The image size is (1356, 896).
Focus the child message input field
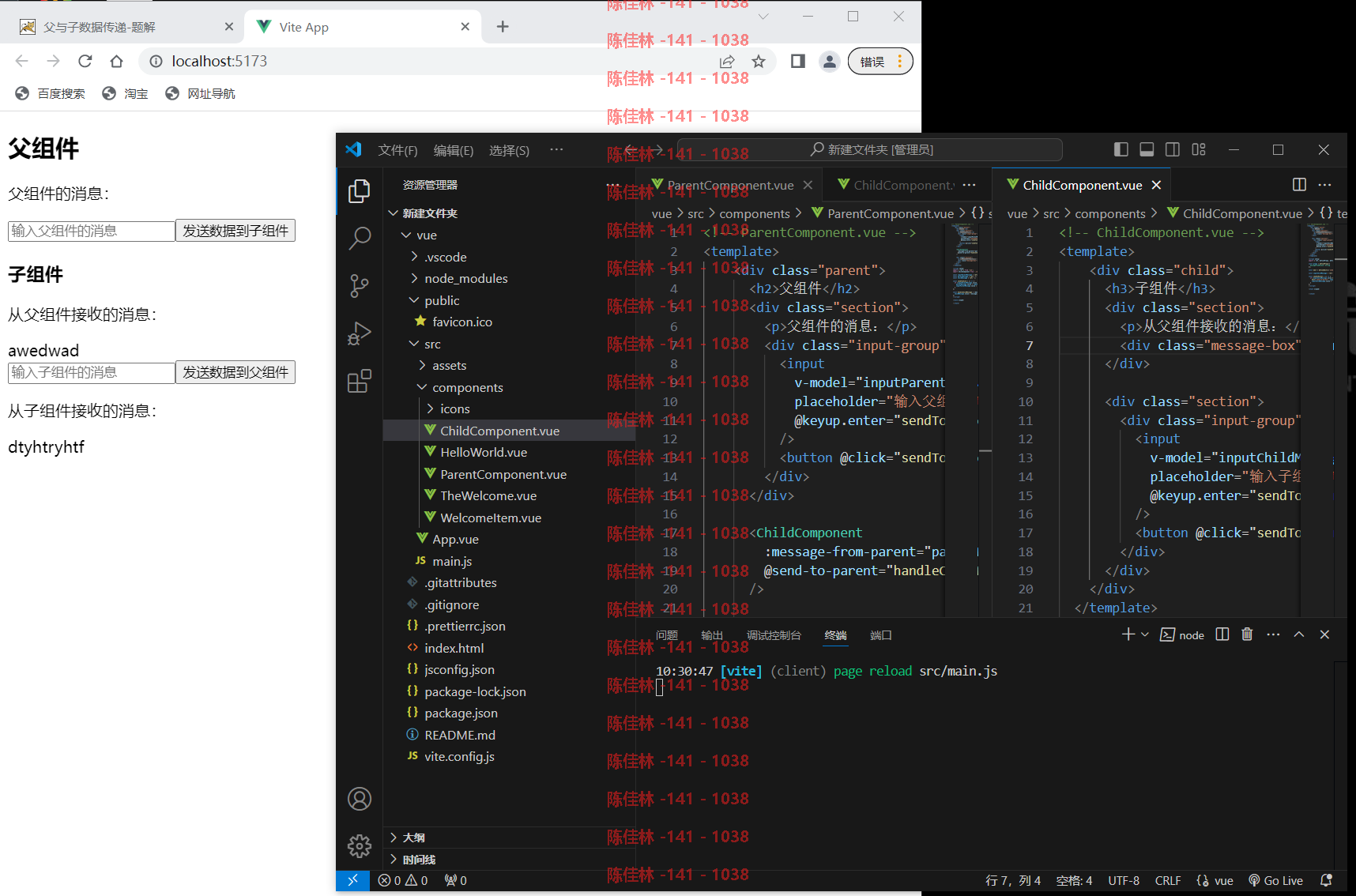coord(92,372)
